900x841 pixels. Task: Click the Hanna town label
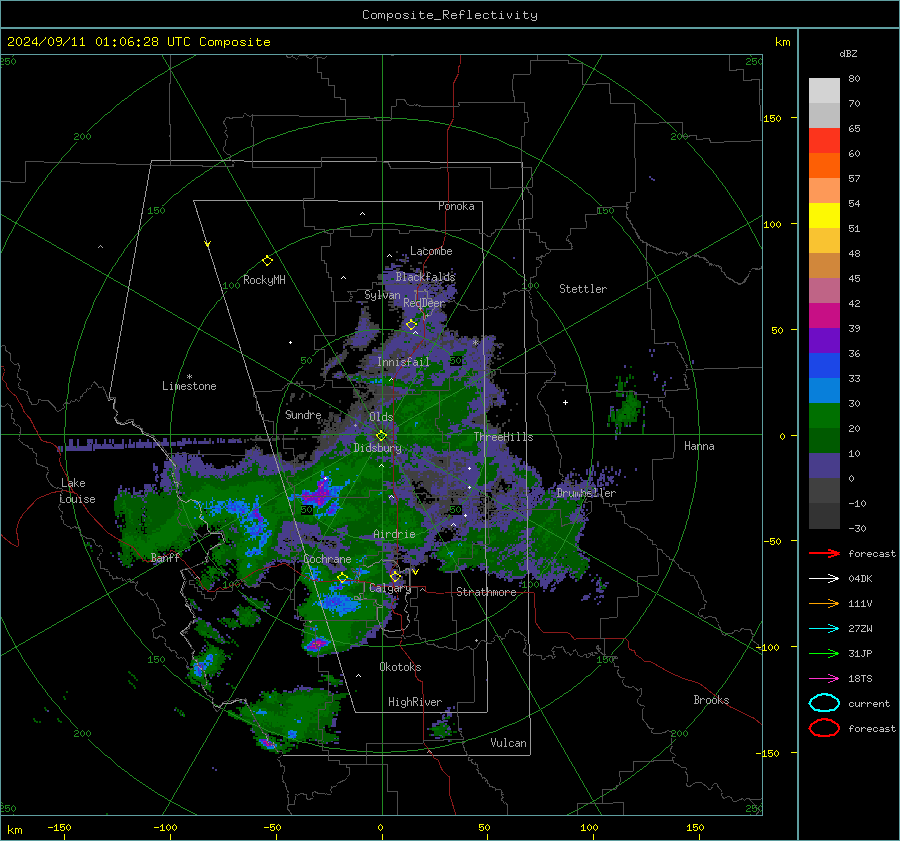pyautogui.click(x=699, y=446)
